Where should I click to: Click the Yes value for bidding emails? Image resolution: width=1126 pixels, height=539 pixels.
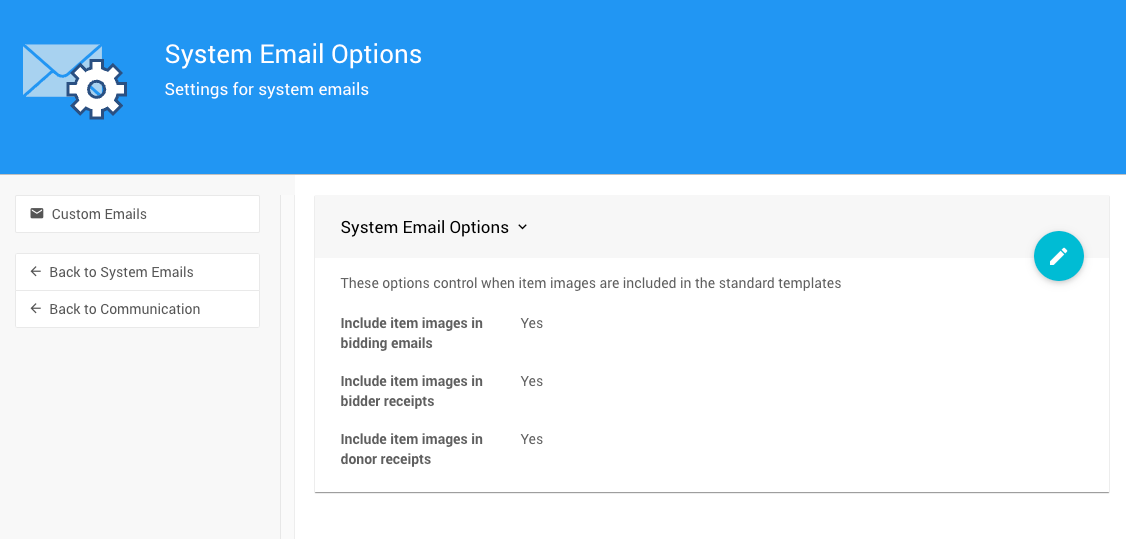[531, 323]
